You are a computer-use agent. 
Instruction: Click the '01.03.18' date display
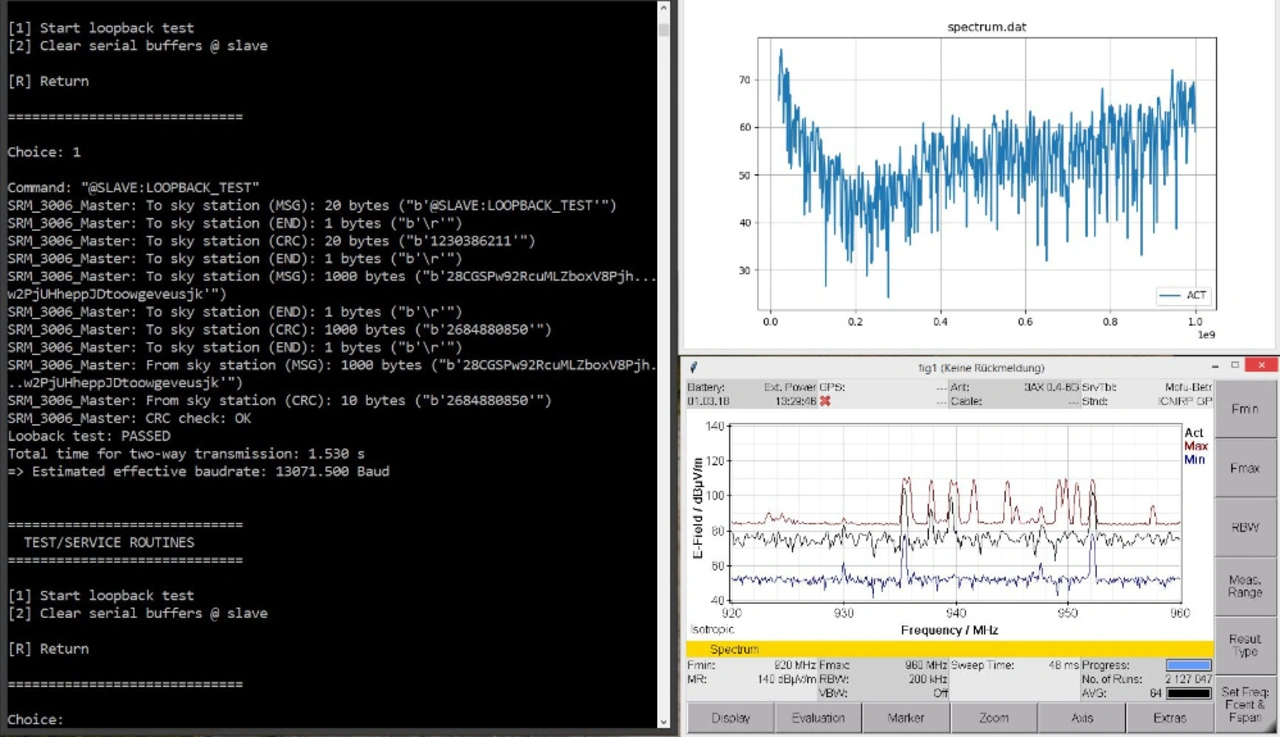pos(708,401)
